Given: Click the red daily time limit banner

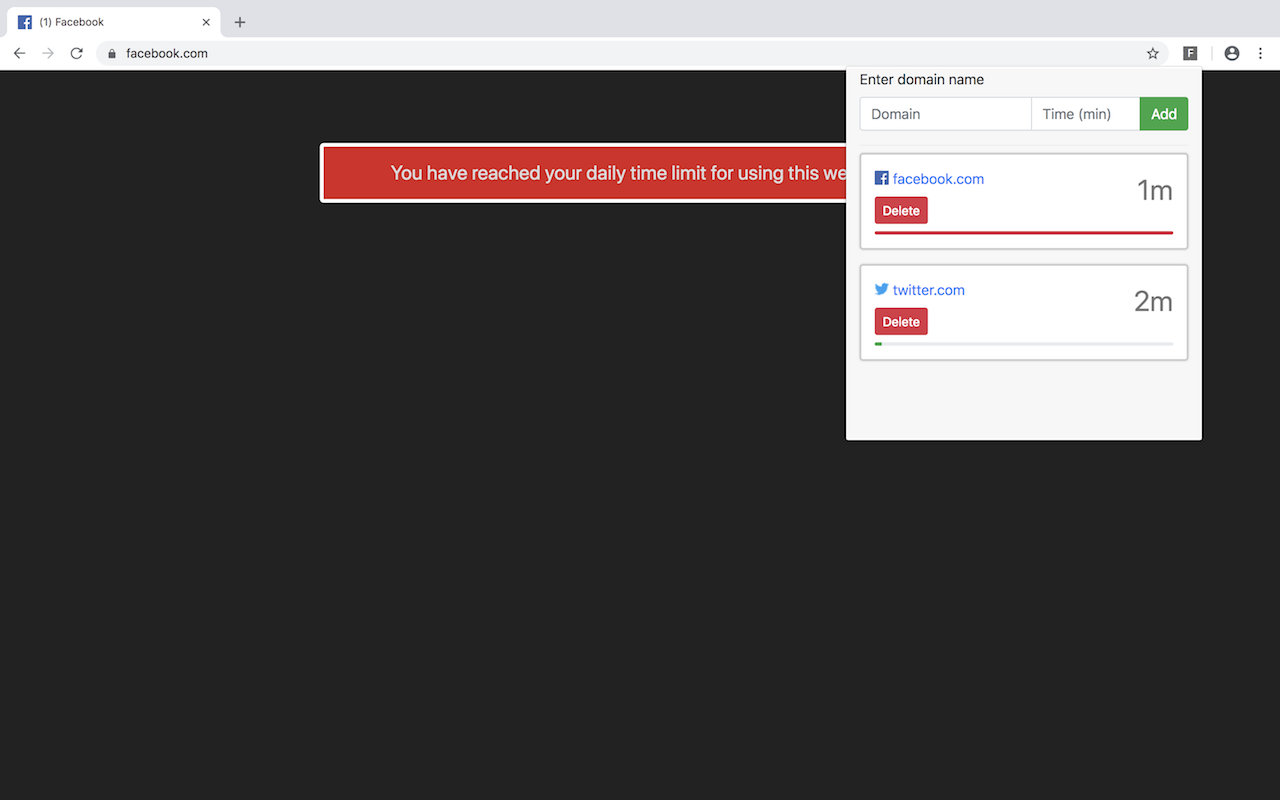Looking at the screenshot, I should (584, 173).
